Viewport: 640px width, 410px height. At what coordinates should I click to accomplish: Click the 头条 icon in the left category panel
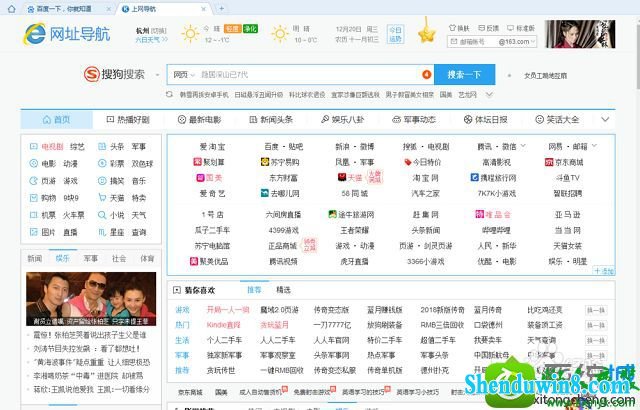pos(102,146)
